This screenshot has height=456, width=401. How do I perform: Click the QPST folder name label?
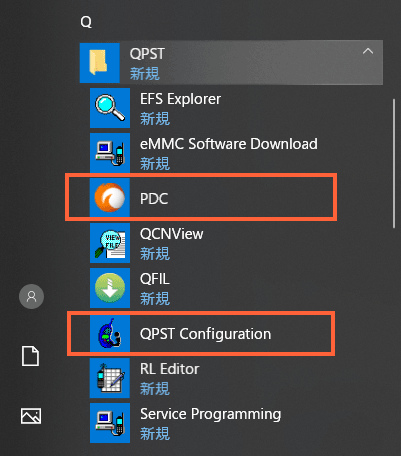point(147,54)
